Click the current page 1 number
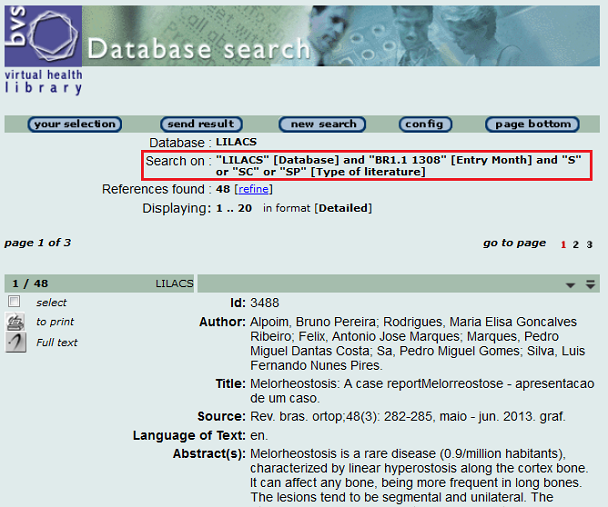The width and height of the screenshot is (608, 507). pos(563,245)
